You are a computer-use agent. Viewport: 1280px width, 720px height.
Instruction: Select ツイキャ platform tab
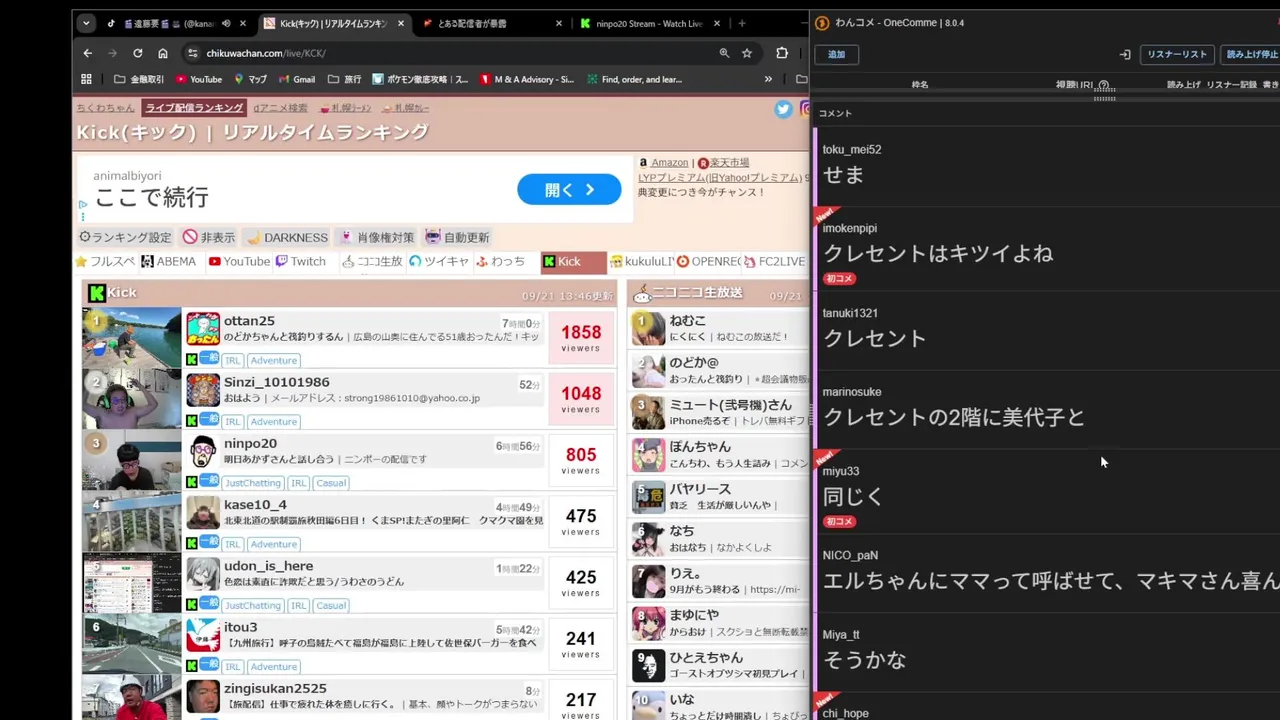pyautogui.click(x=438, y=261)
